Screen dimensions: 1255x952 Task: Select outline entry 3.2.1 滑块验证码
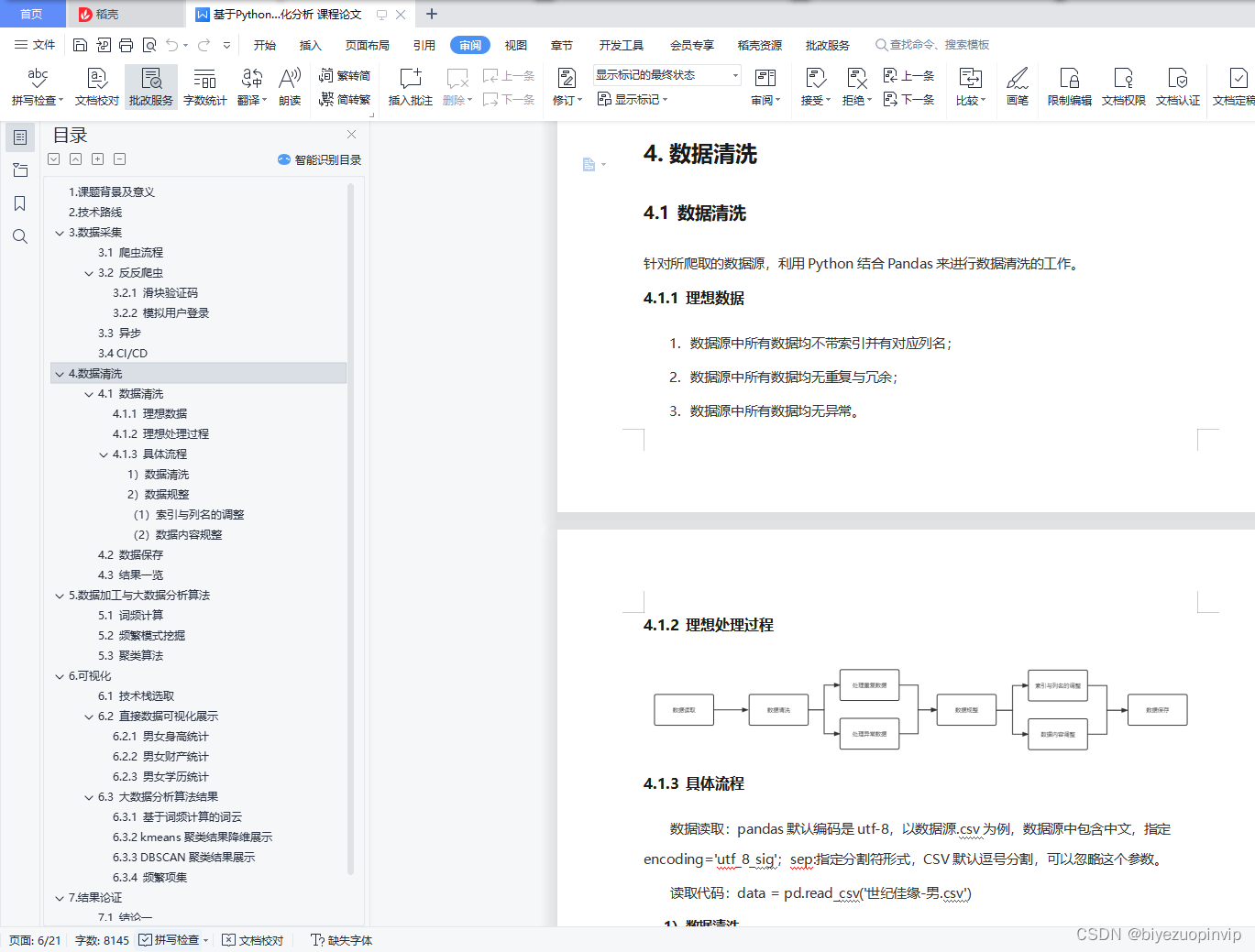(x=155, y=293)
